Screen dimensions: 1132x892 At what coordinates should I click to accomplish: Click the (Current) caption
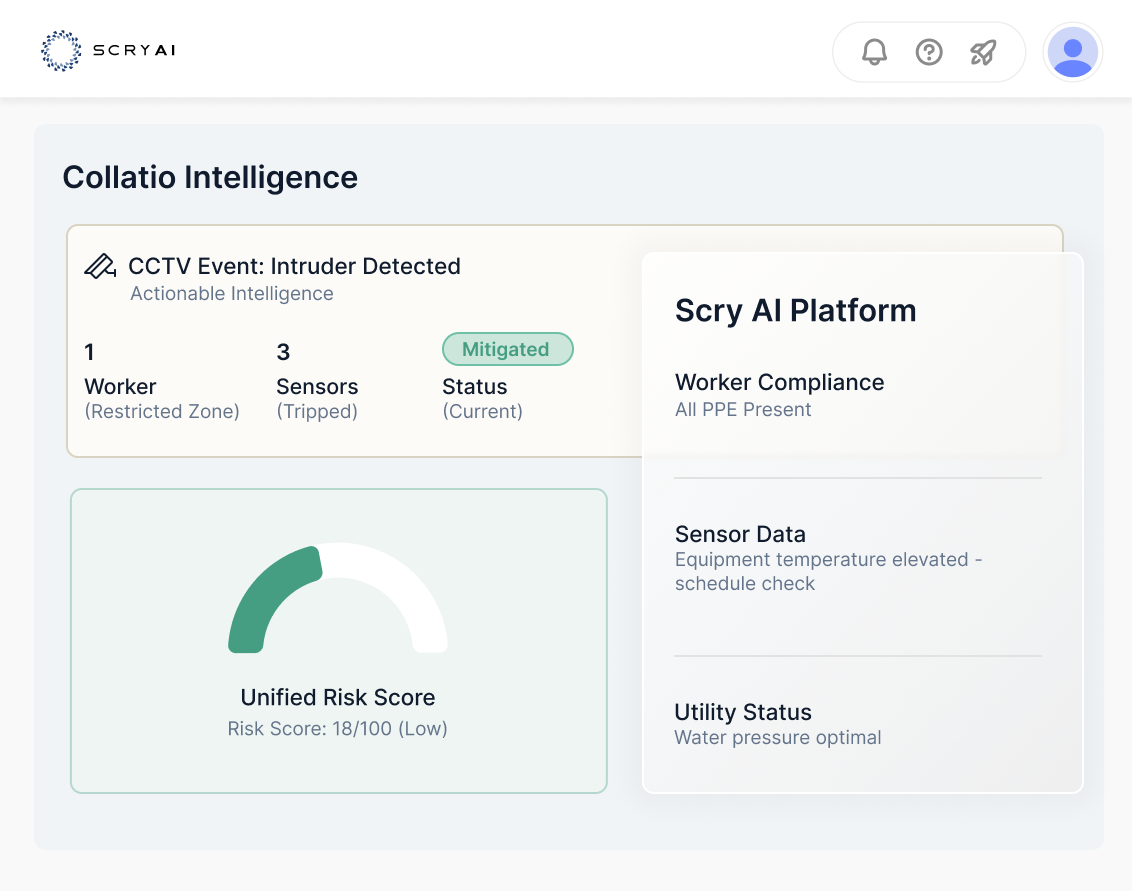tap(482, 411)
